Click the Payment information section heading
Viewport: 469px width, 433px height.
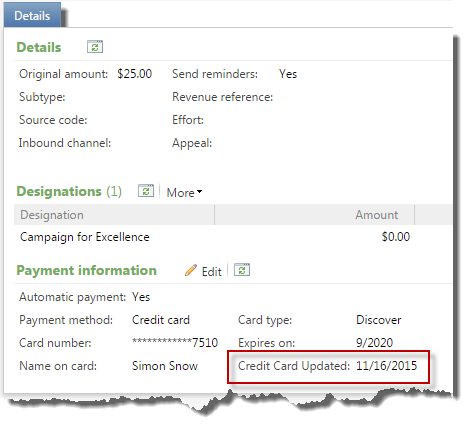pos(86,270)
